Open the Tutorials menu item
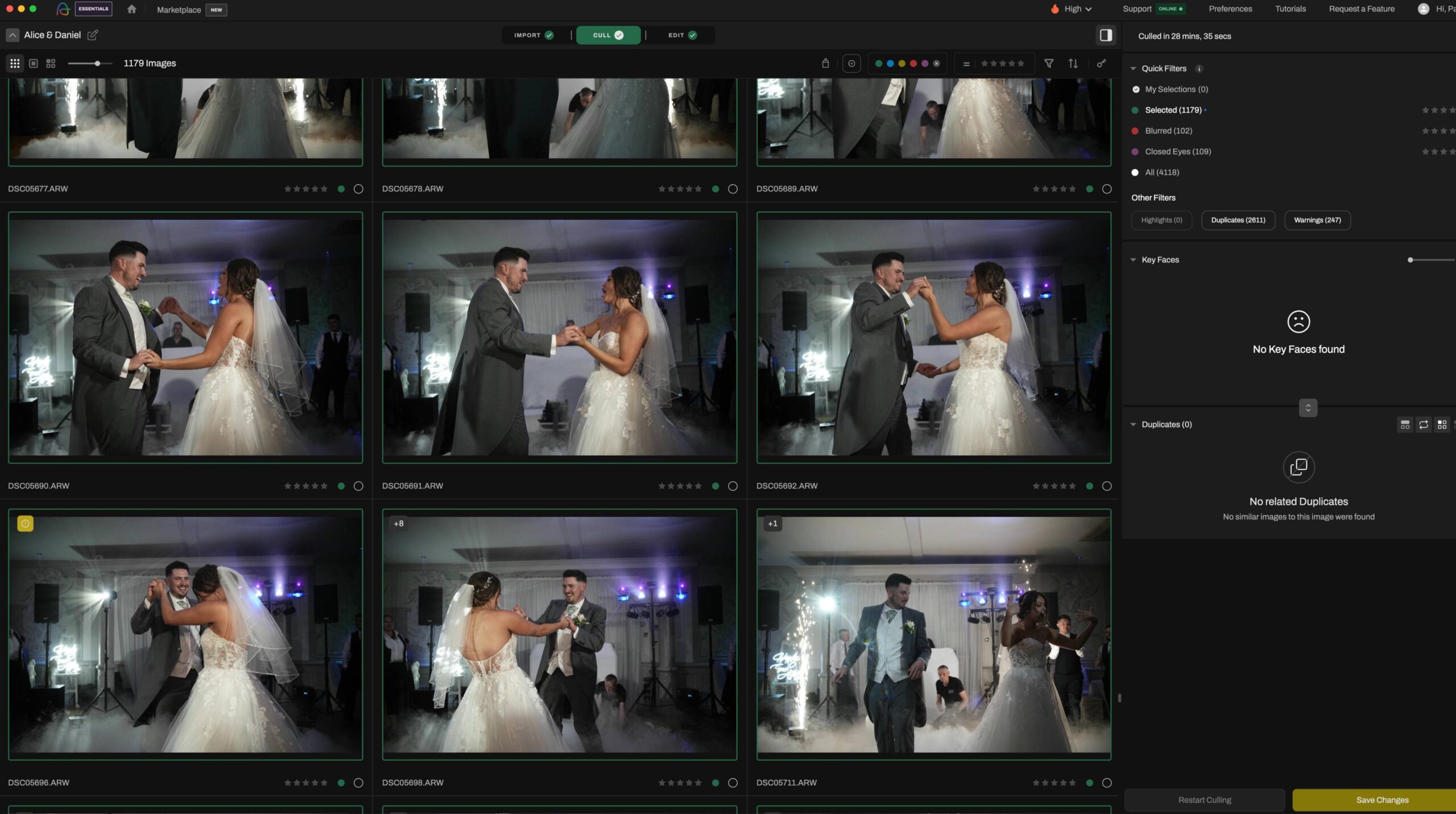This screenshot has width=1456, height=814. (1290, 9)
